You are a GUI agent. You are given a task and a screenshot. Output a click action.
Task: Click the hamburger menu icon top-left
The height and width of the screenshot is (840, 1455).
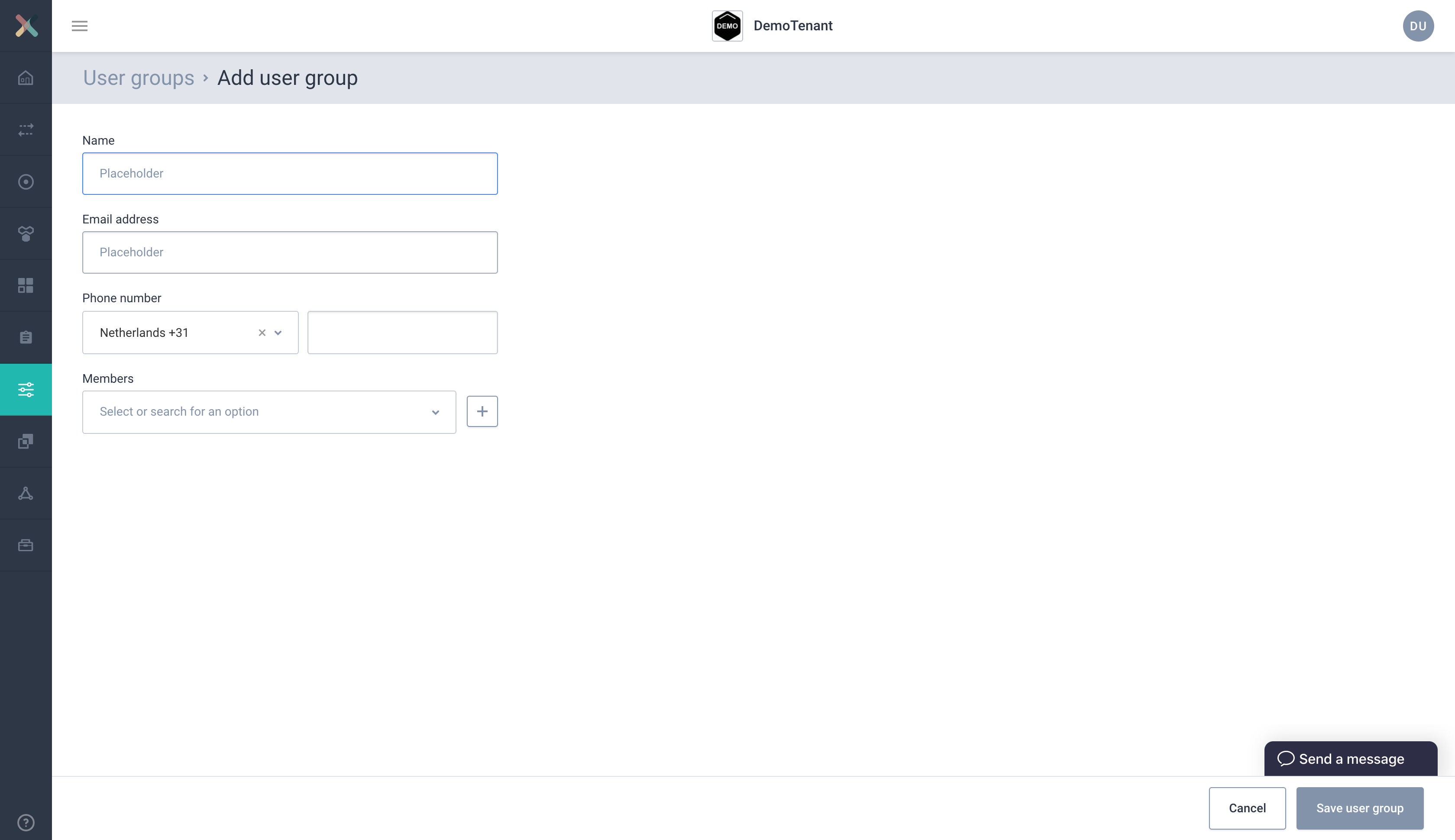pos(80,26)
